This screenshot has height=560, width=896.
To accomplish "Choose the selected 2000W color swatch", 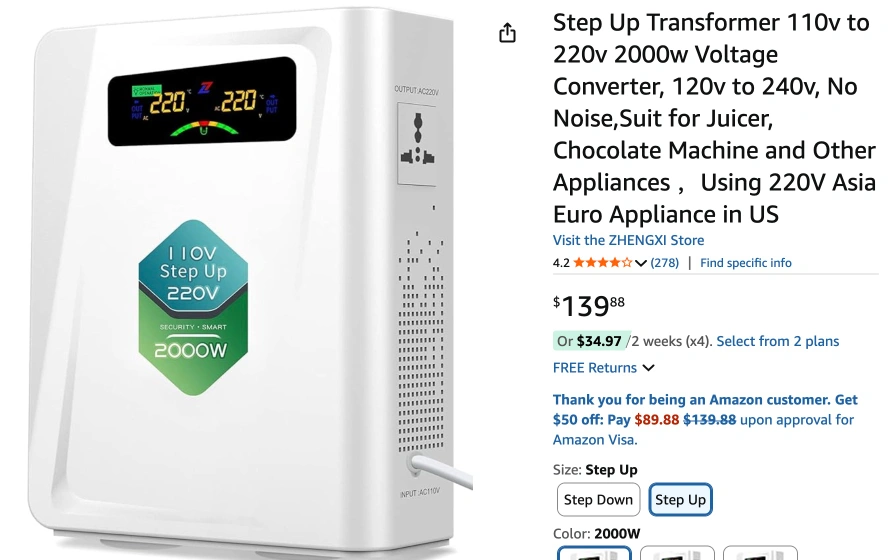I will point(594,553).
